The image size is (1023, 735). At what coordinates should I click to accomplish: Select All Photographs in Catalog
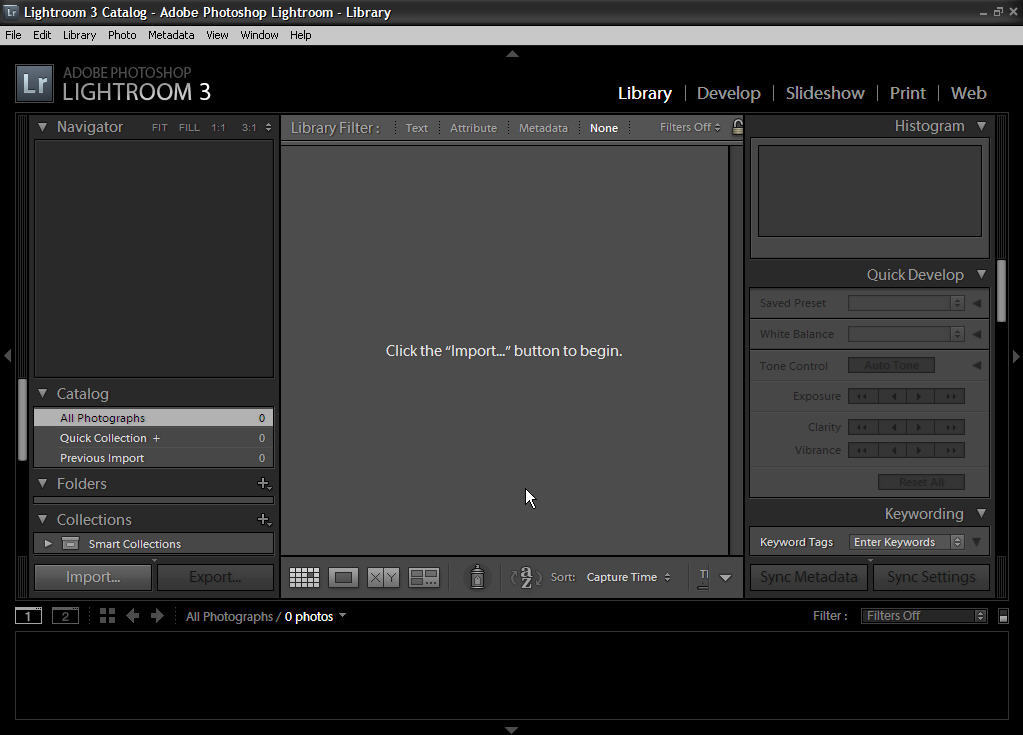[x=153, y=418]
